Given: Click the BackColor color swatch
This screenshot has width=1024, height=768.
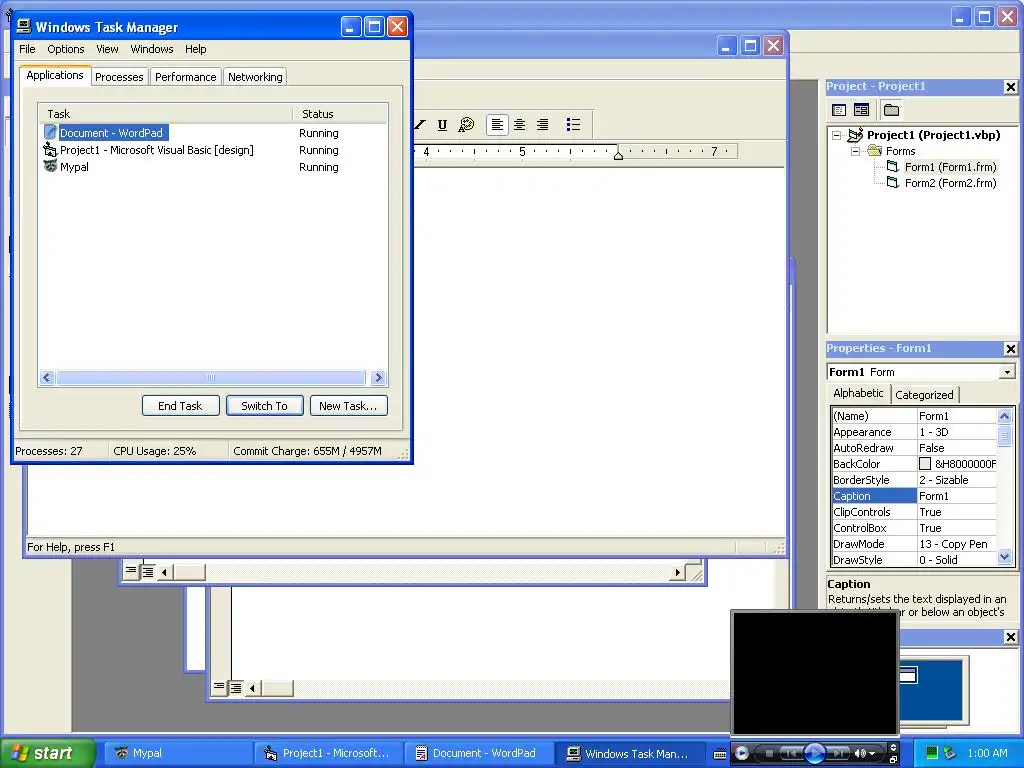Looking at the screenshot, I should [x=925, y=464].
